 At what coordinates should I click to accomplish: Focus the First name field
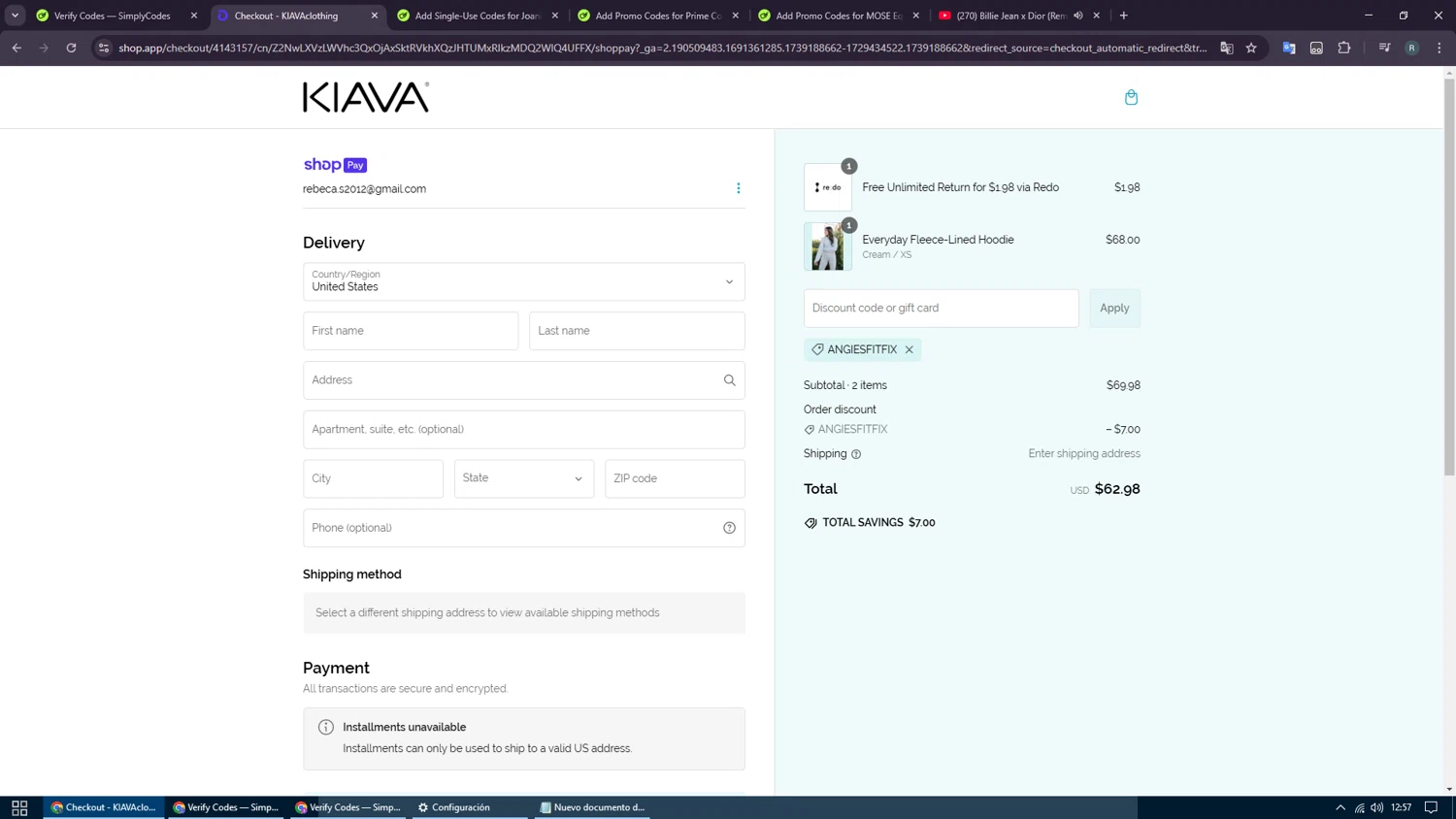(411, 331)
